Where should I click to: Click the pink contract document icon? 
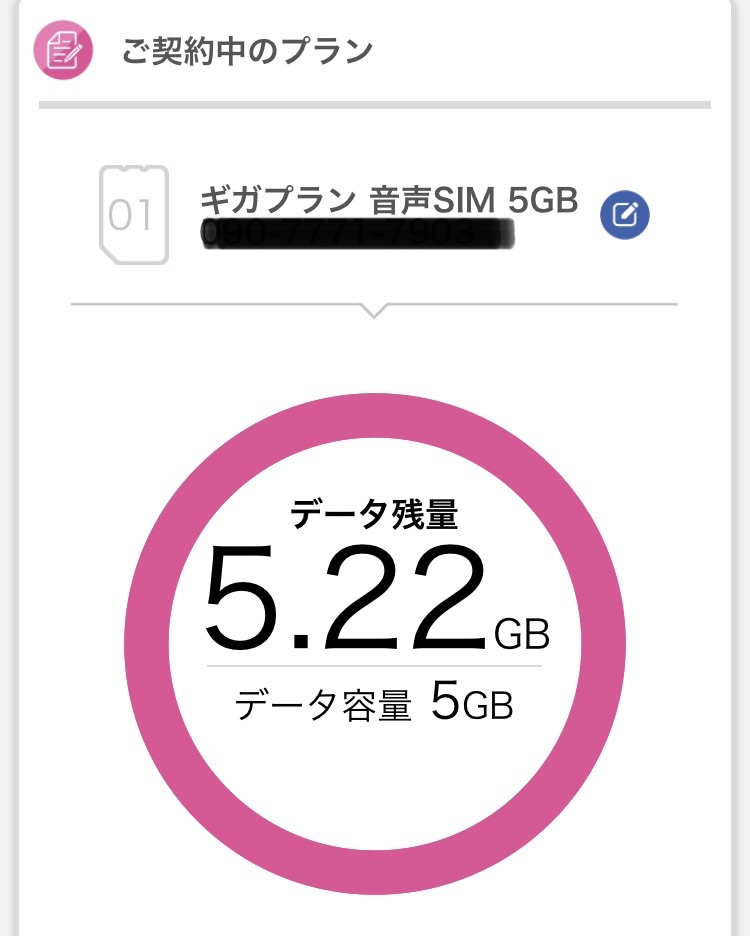coord(63,49)
